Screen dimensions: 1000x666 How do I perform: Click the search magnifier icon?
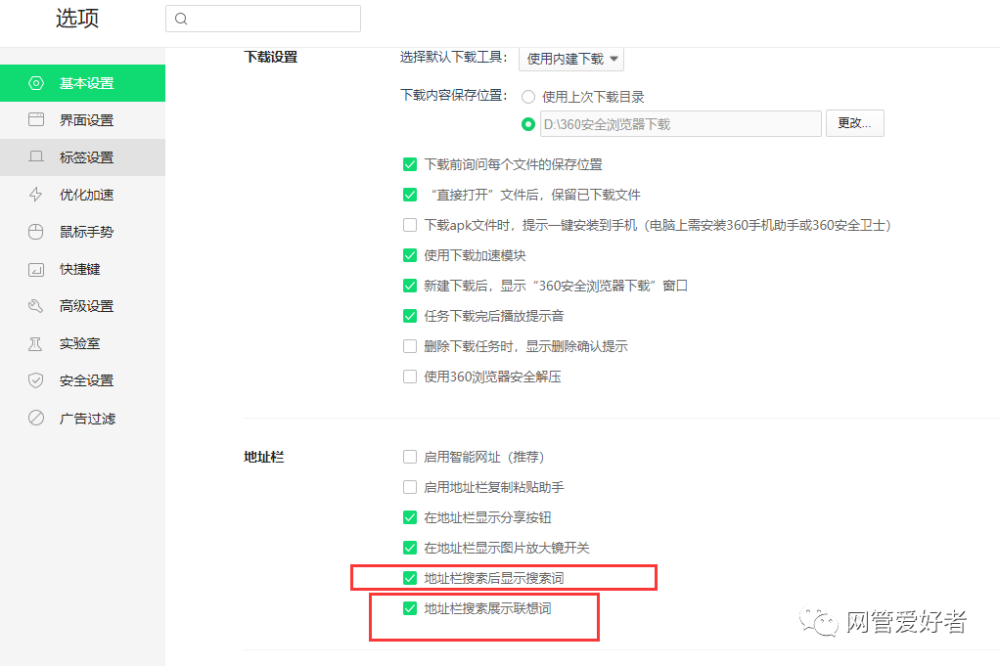(x=181, y=18)
